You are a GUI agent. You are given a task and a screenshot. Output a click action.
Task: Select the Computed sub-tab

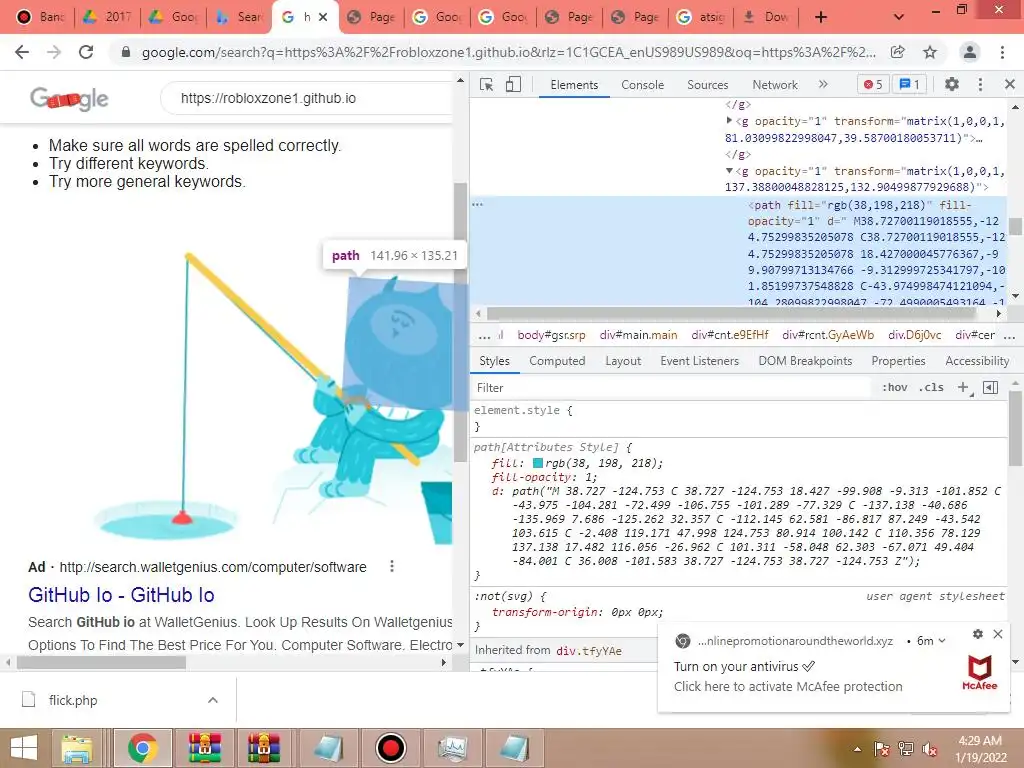tap(557, 361)
